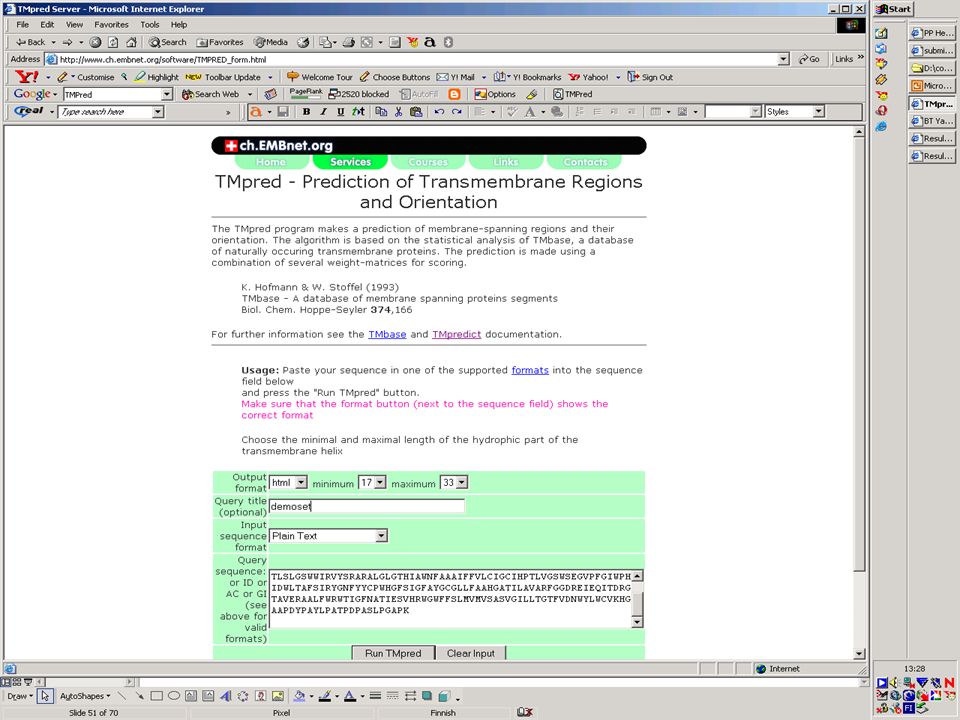The width and height of the screenshot is (960, 720).
Task: Click the Bold formatting button
Action: pos(306,111)
